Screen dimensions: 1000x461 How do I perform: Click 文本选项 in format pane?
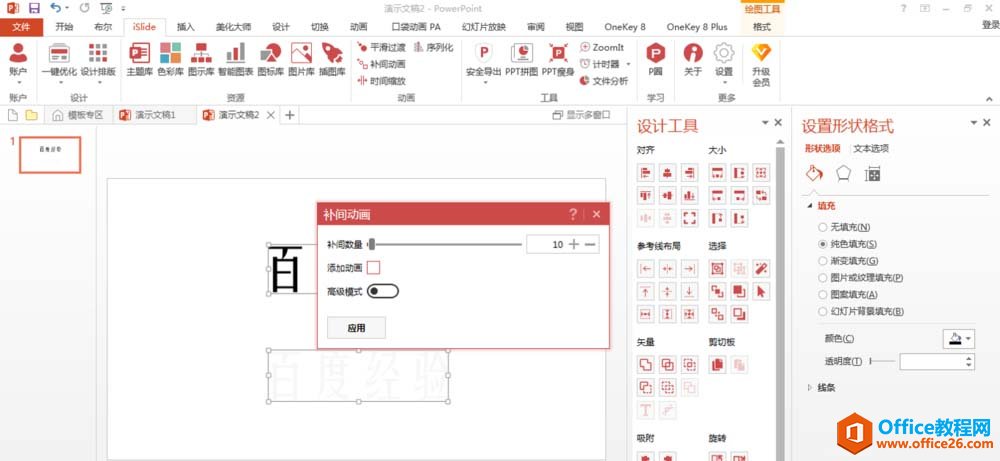[x=871, y=149]
